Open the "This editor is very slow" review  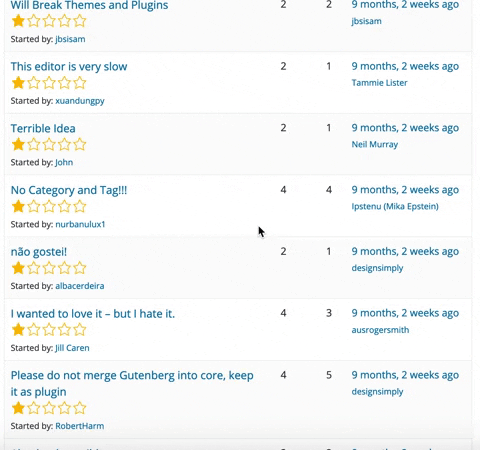point(69,66)
